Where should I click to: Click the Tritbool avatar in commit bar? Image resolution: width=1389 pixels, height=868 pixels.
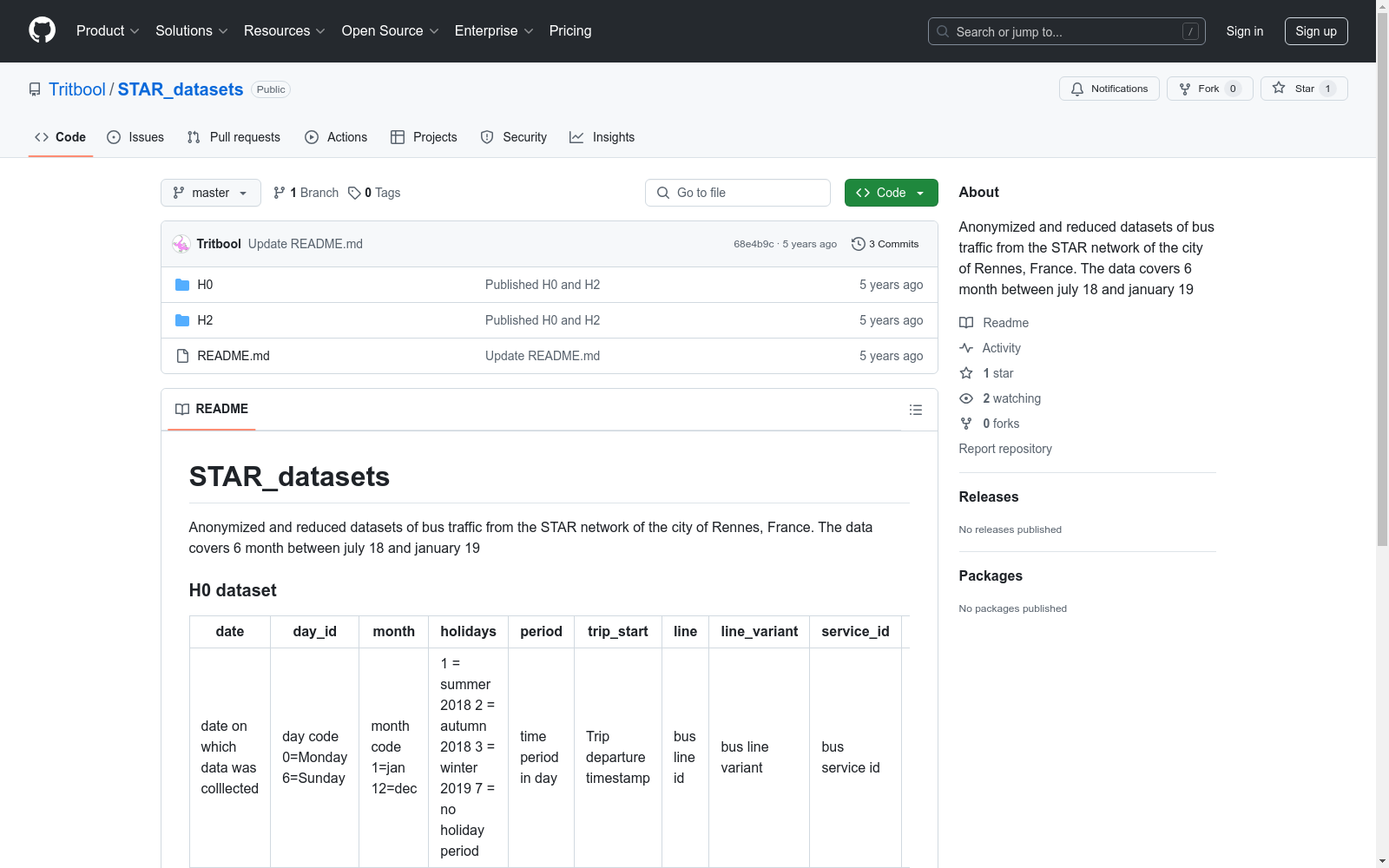[x=181, y=244]
